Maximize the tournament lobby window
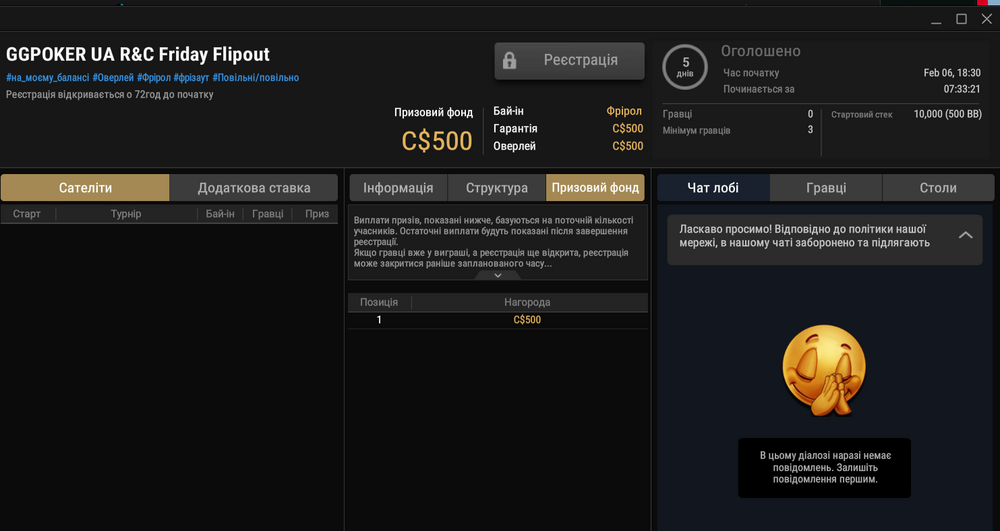 click(x=961, y=19)
